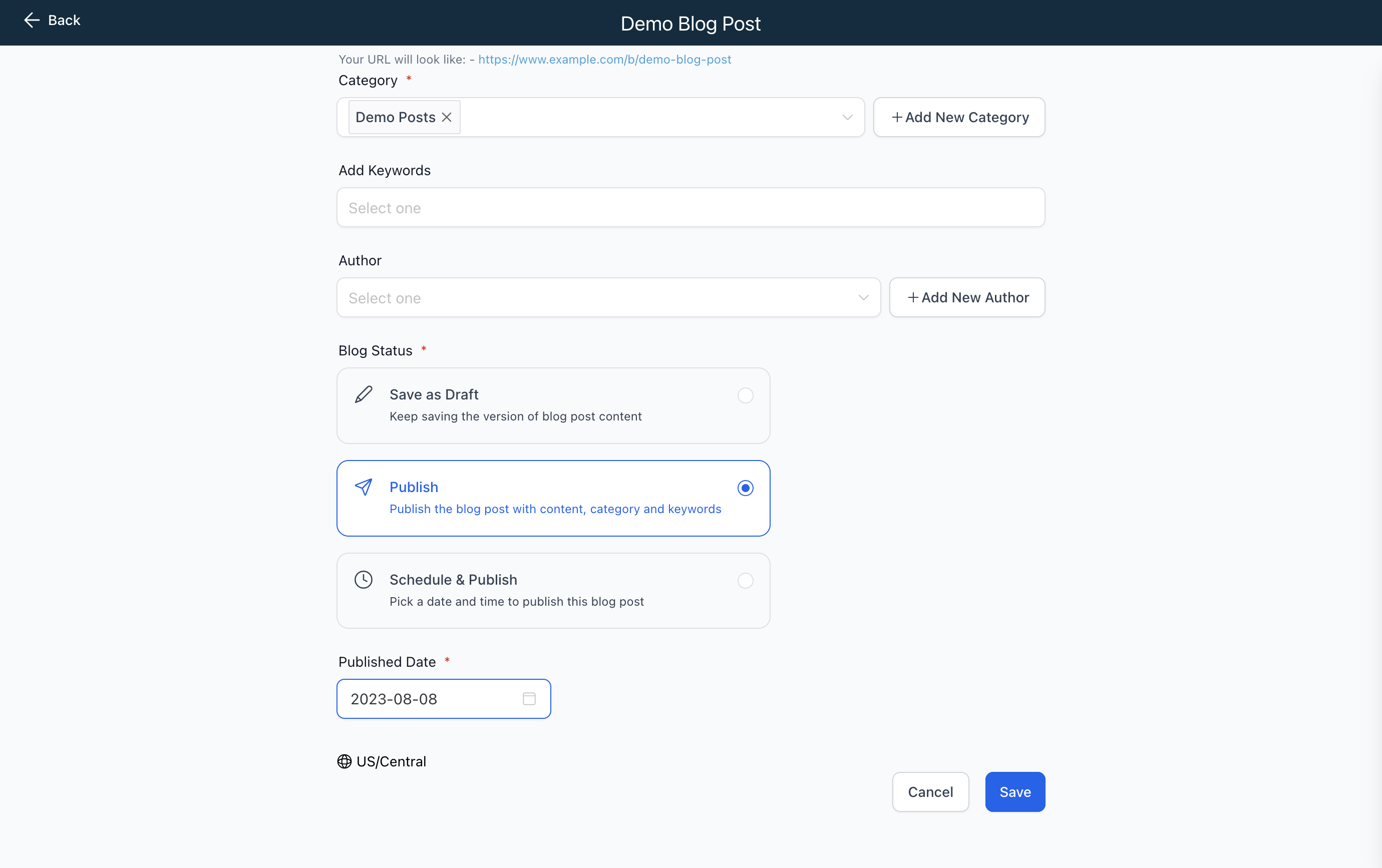Click the Cancel button

tap(930, 792)
